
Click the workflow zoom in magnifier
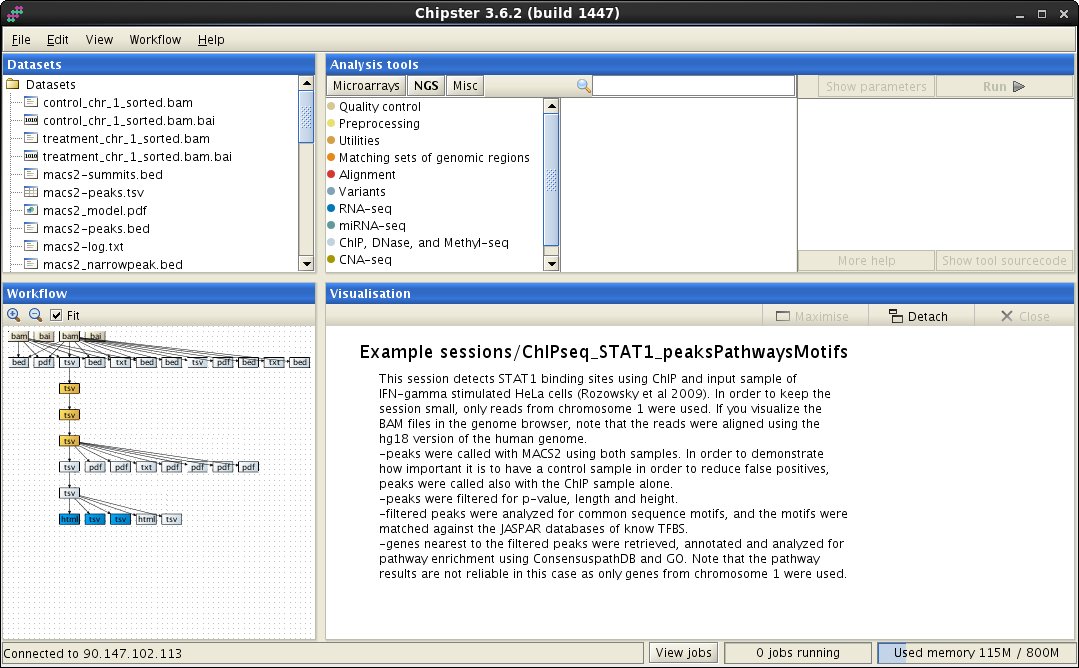tap(14, 315)
